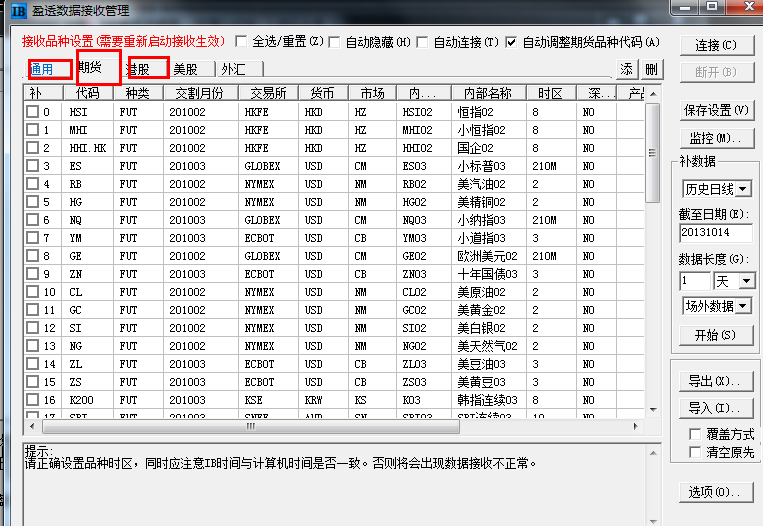Image resolution: width=763 pixels, height=526 pixels.
Task: Enable 覆盖方式 checkbox
Action: 695,434
